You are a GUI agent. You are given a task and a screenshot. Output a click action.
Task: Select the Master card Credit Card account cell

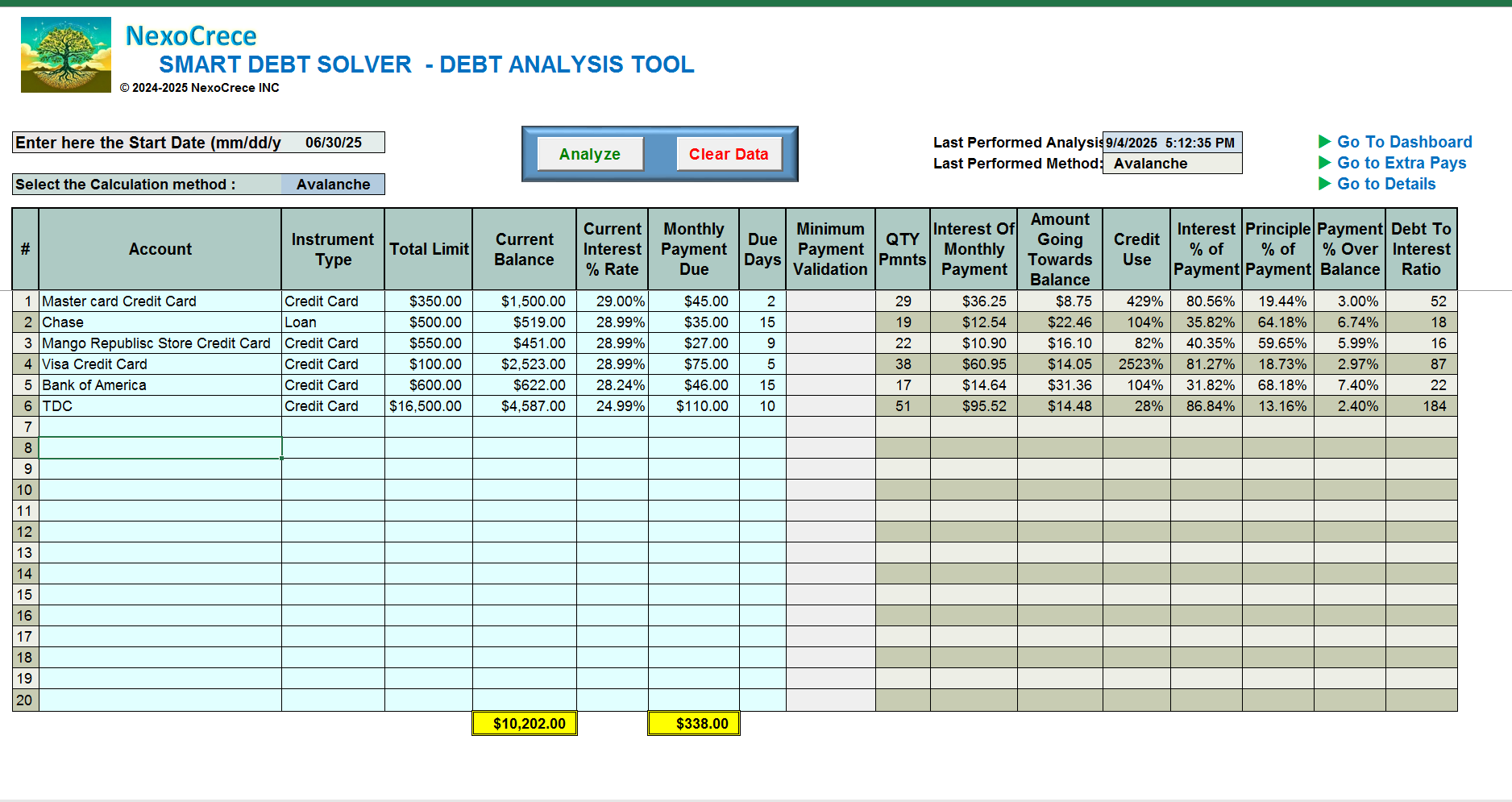(160, 301)
